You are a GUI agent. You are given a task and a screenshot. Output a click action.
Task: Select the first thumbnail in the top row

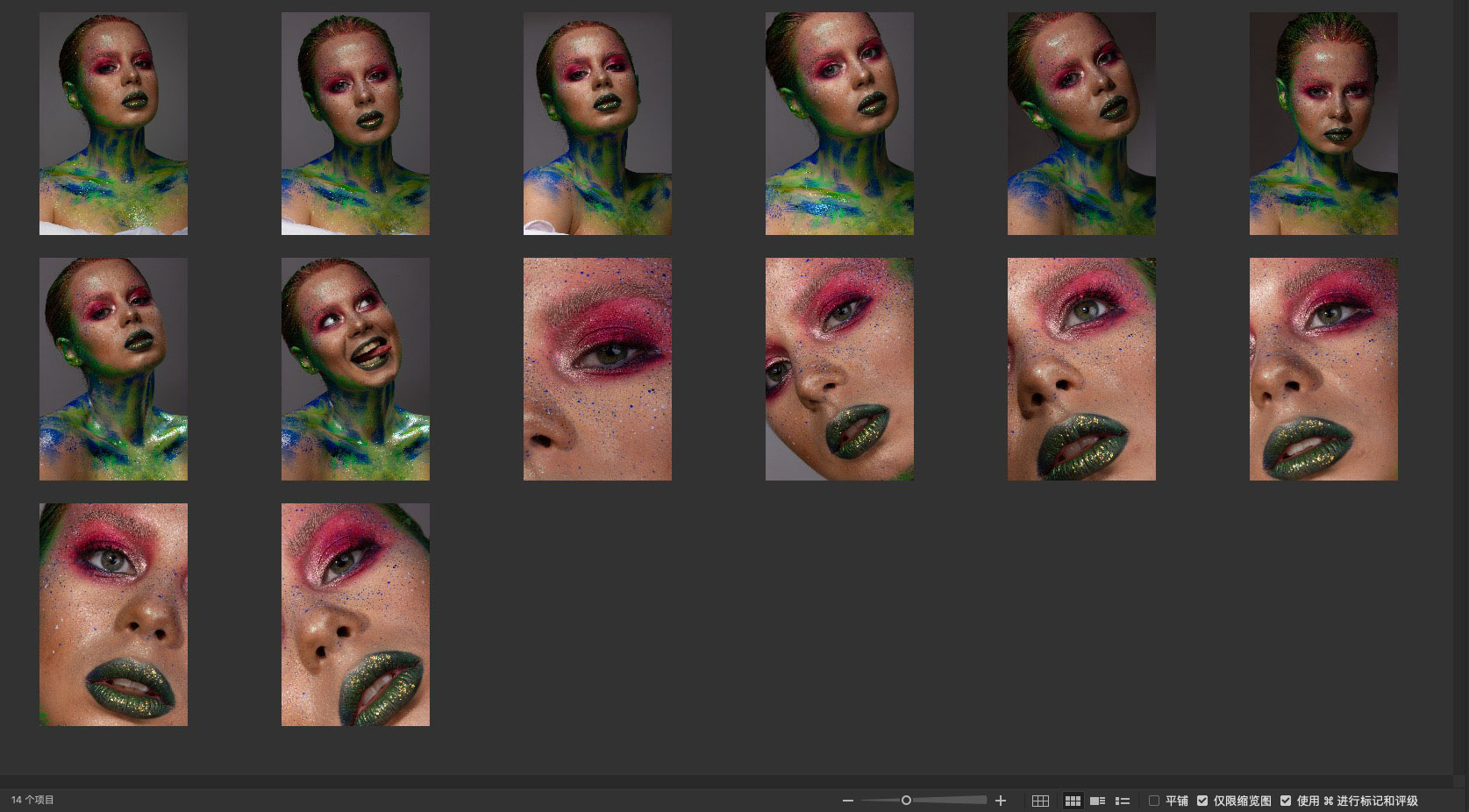pos(113,124)
